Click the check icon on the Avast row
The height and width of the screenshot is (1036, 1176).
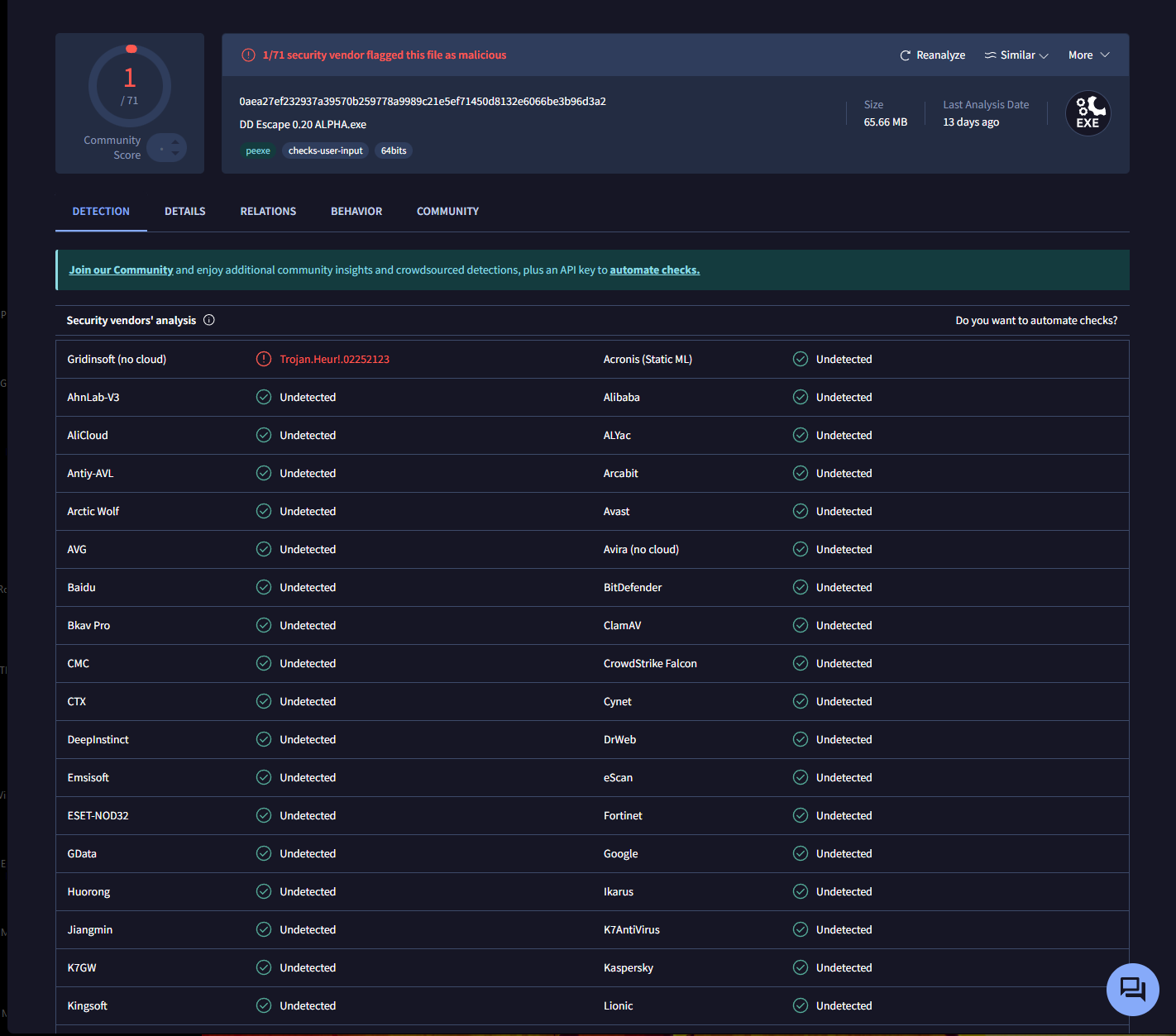click(801, 511)
